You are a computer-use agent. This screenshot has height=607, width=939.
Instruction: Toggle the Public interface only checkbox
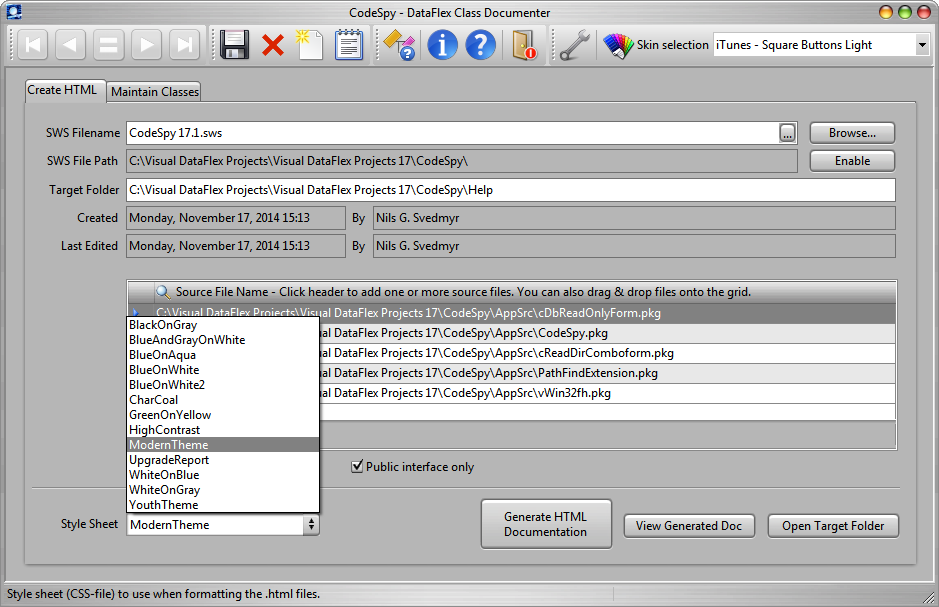click(x=358, y=466)
